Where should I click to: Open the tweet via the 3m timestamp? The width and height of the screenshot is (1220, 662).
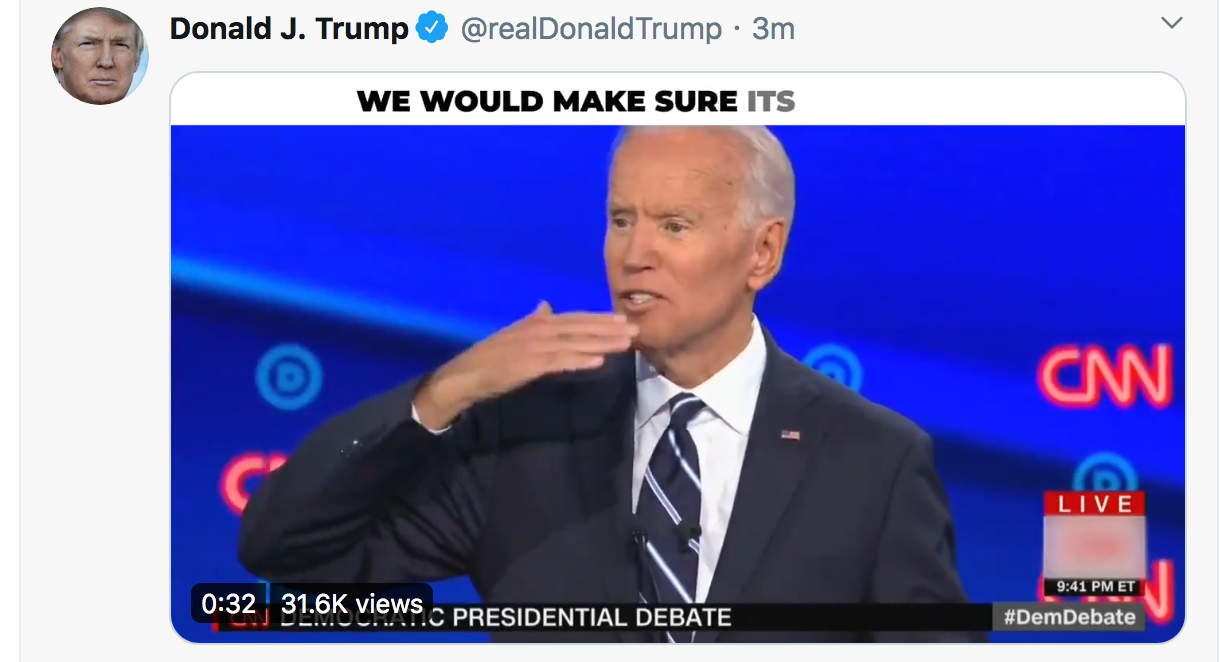coord(774,29)
